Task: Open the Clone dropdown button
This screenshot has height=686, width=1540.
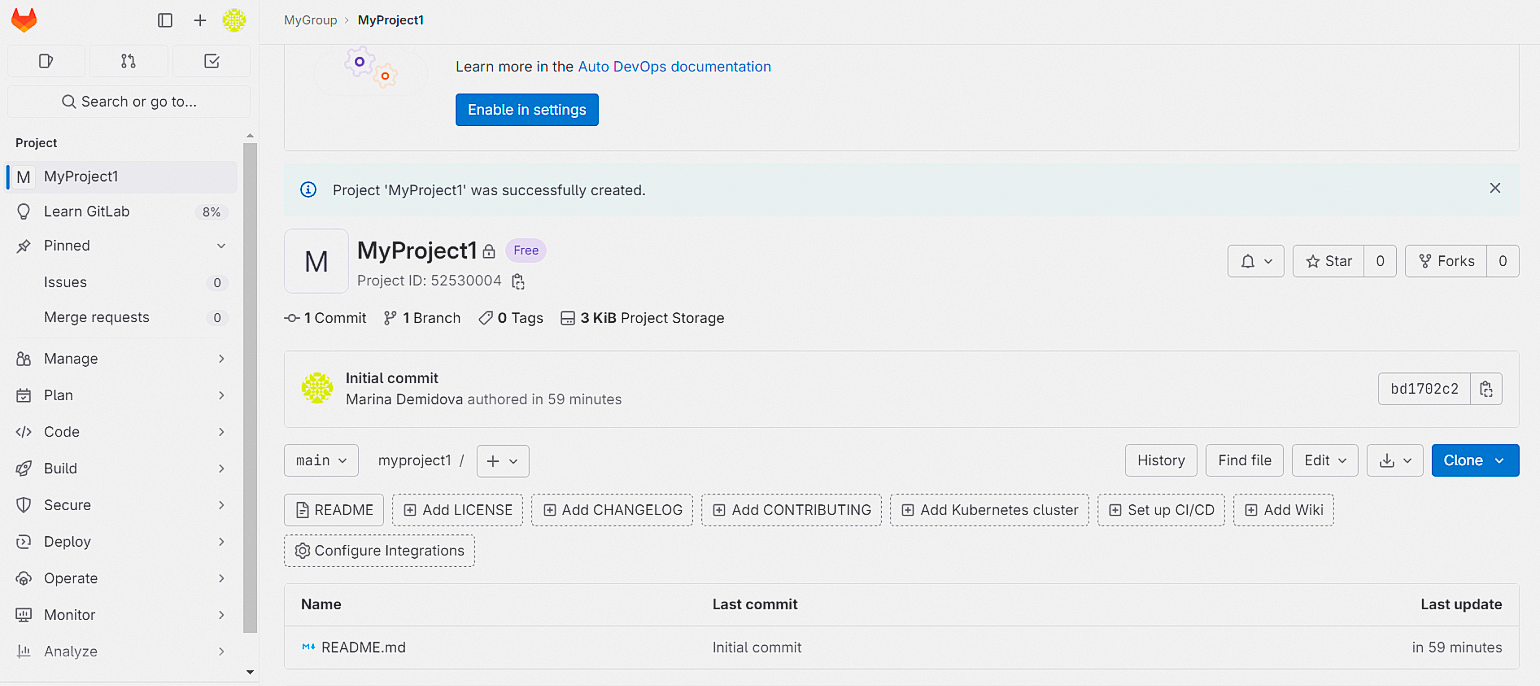Action: click(x=1475, y=460)
